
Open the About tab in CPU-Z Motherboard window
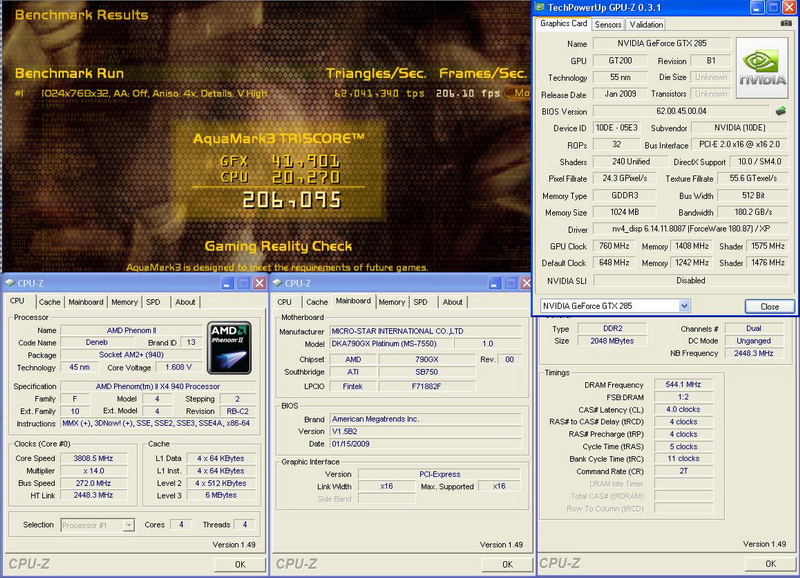[x=453, y=302]
